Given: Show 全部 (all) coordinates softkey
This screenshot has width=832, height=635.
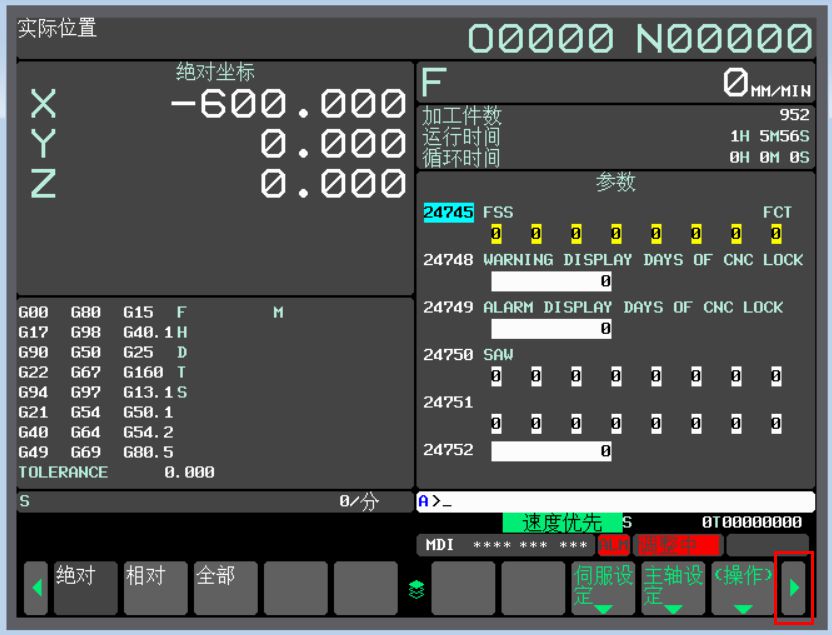Looking at the screenshot, I should pos(225,588).
